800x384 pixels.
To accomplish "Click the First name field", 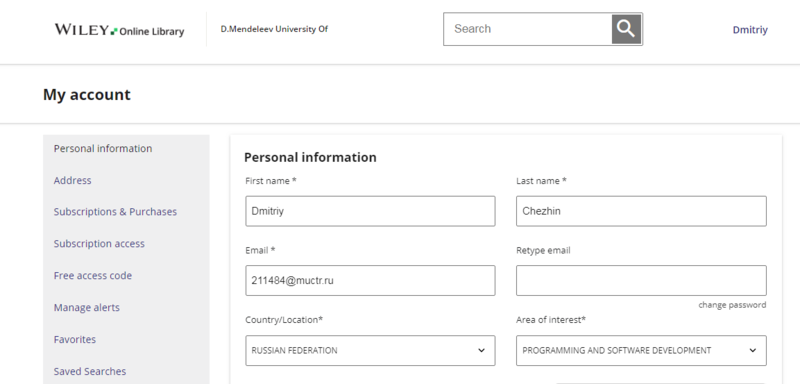I will 370,211.
